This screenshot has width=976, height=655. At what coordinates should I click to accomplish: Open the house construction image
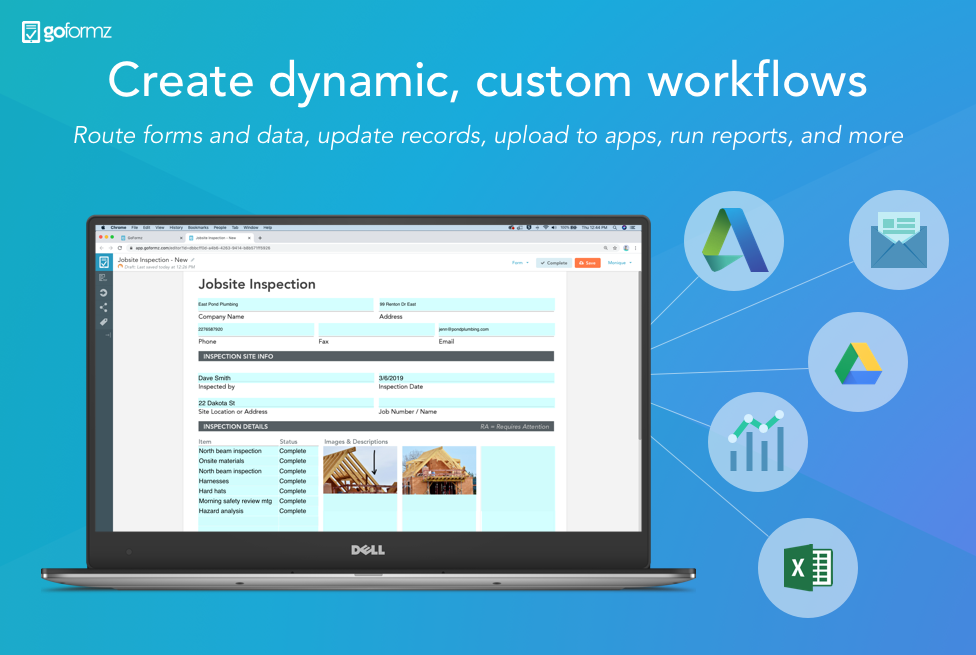point(439,470)
